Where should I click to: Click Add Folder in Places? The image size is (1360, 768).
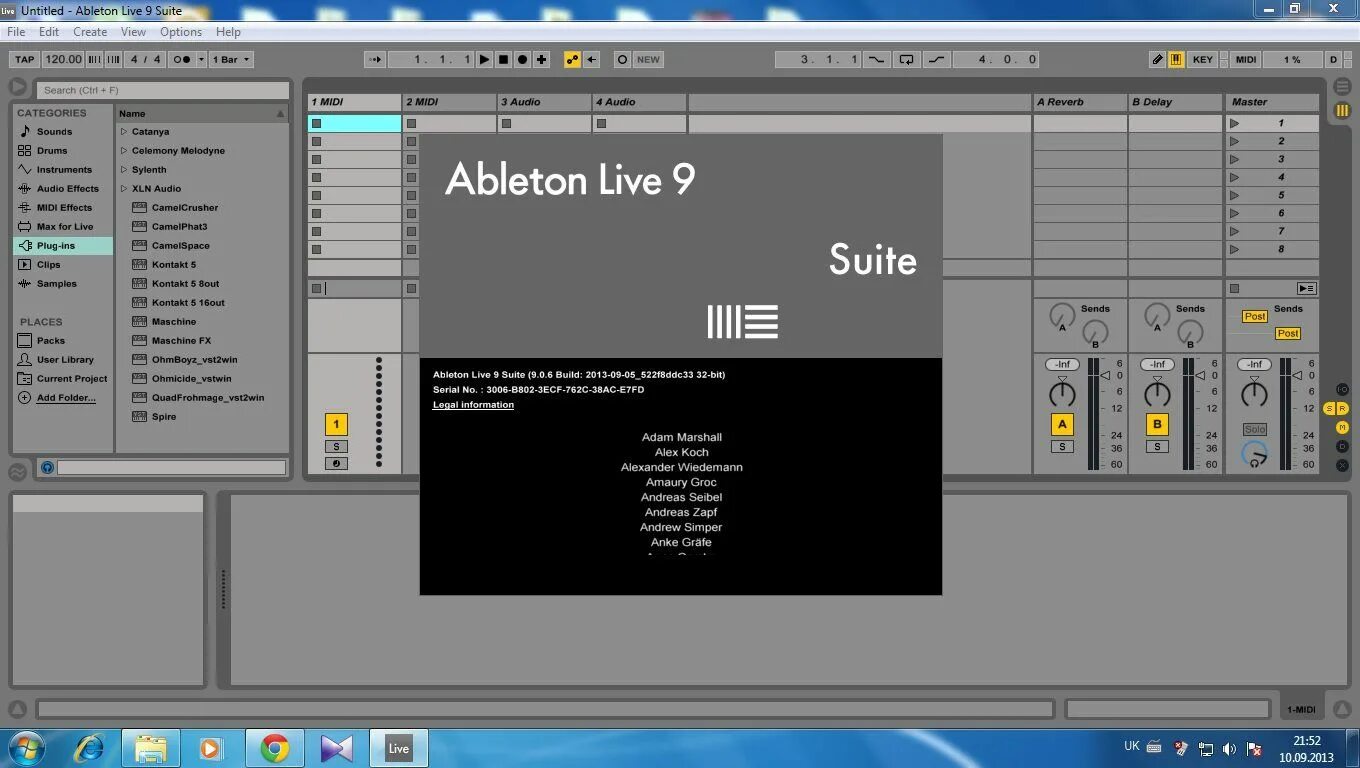(66, 397)
